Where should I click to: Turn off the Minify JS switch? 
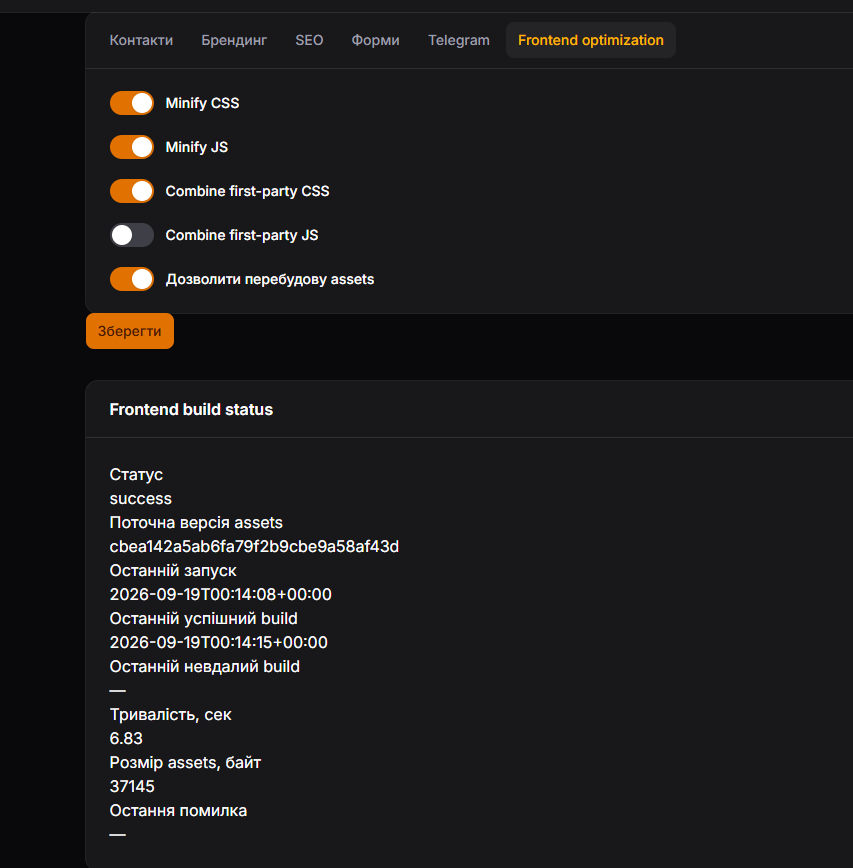coord(132,147)
